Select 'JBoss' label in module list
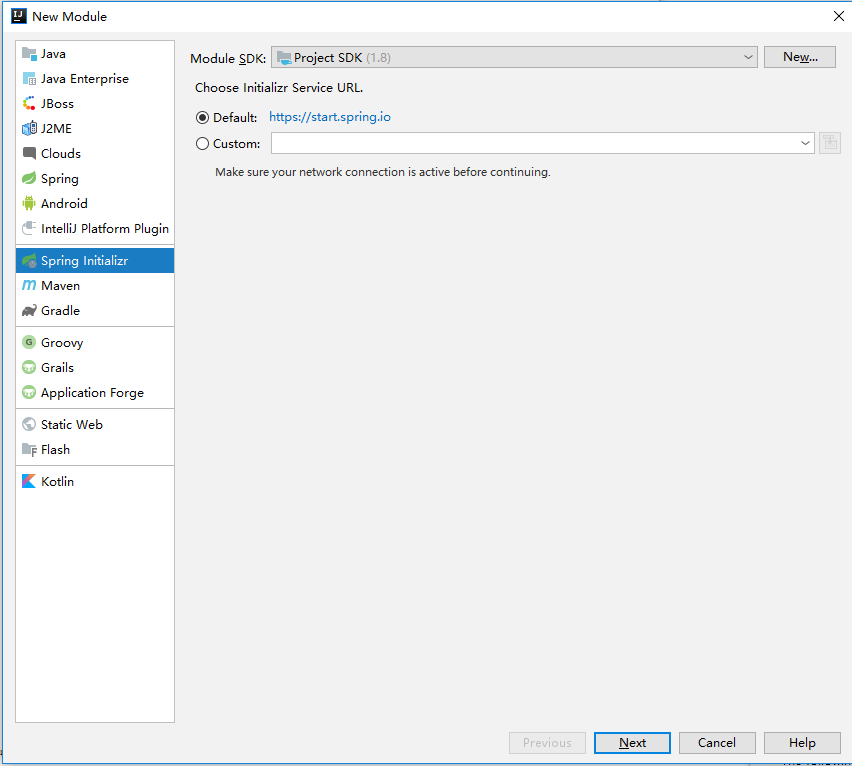The height and width of the screenshot is (766, 852). coord(57,104)
